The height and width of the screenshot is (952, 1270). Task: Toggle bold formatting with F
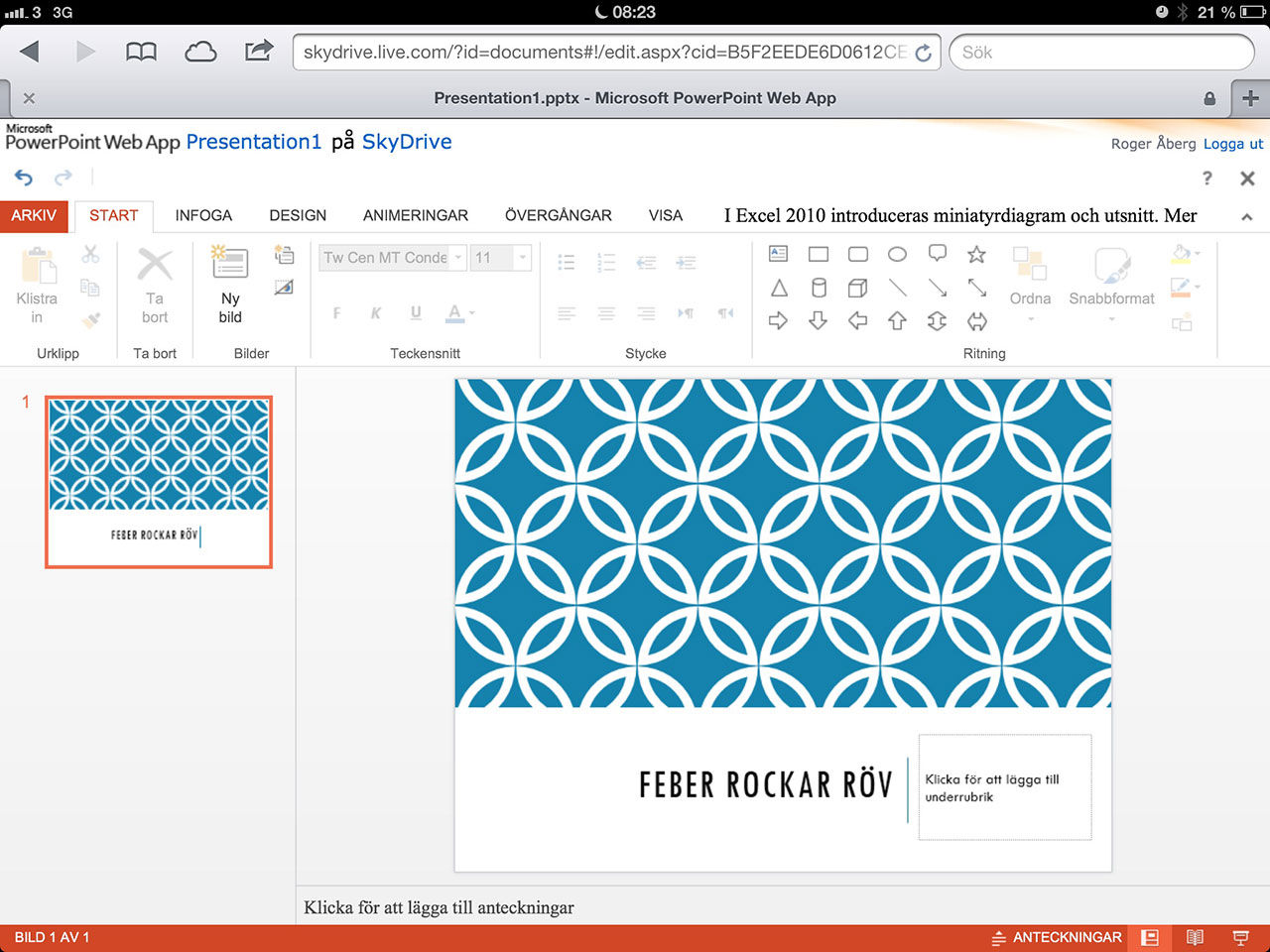click(336, 312)
